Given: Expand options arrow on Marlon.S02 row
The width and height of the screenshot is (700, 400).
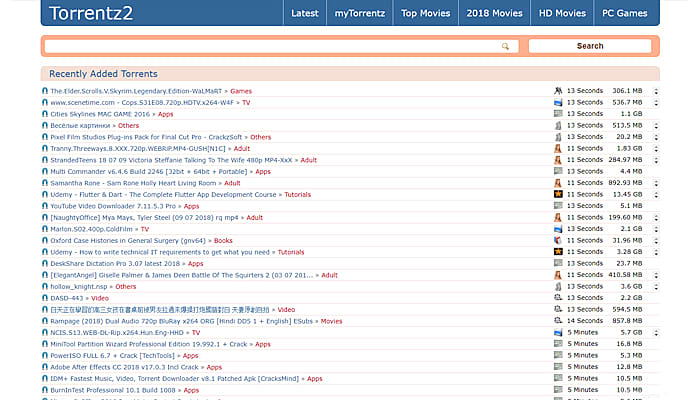Looking at the screenshot, I should 656,229.
